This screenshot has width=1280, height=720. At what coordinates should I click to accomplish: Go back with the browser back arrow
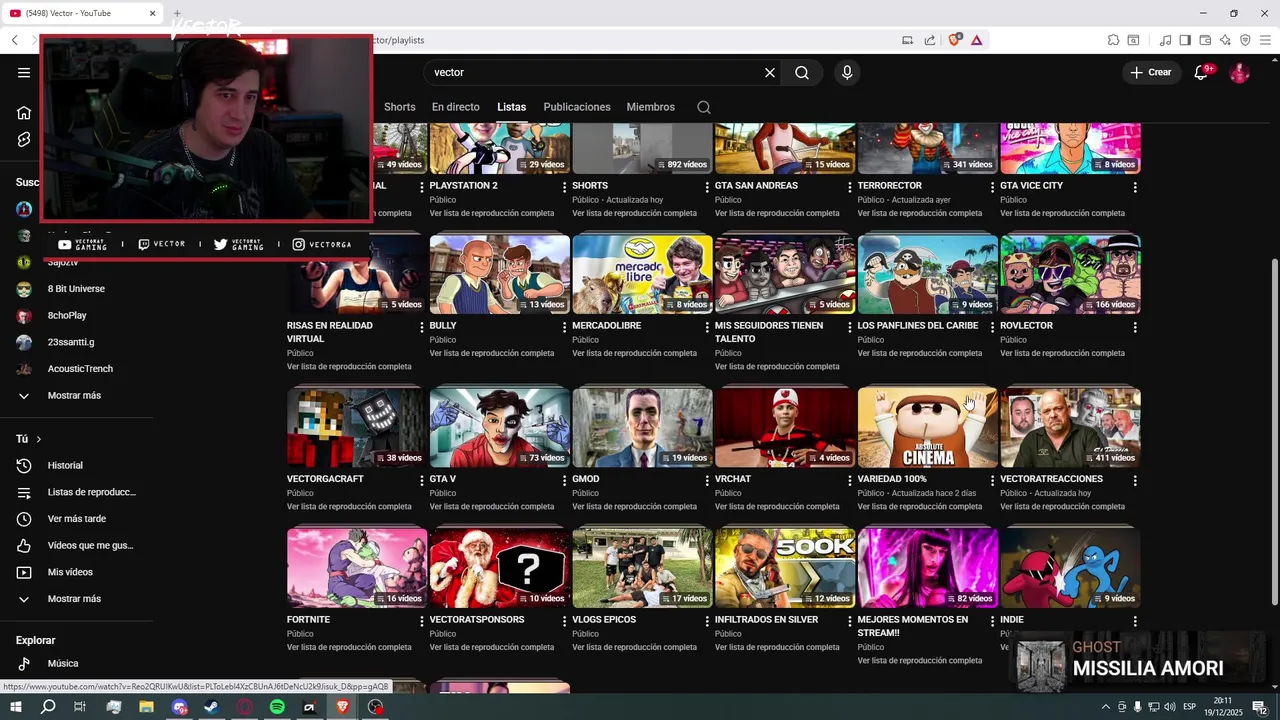point(14,40)
